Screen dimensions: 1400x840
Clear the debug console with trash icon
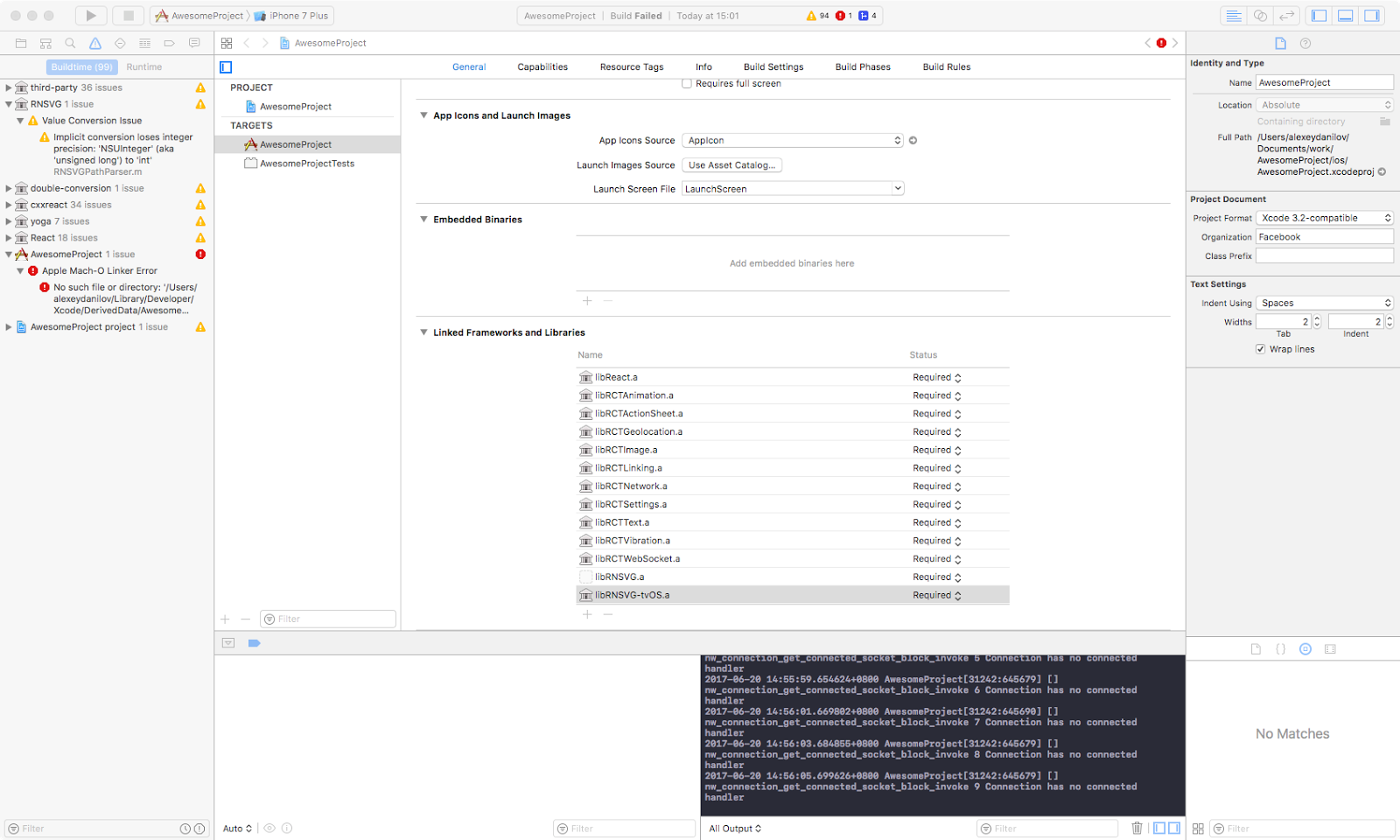1137,828
